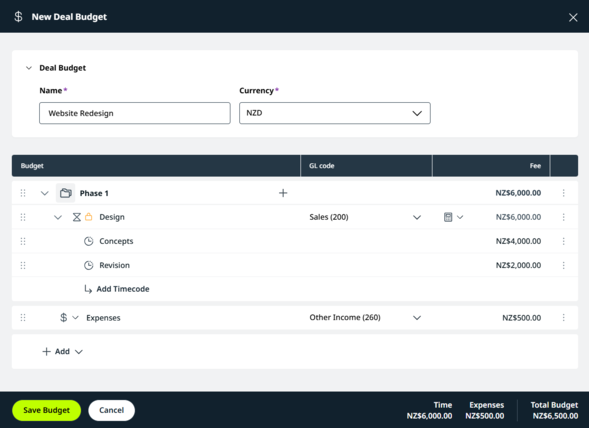Click the clock icon beside Concepts
589x428 pixels.
[89, 241]
